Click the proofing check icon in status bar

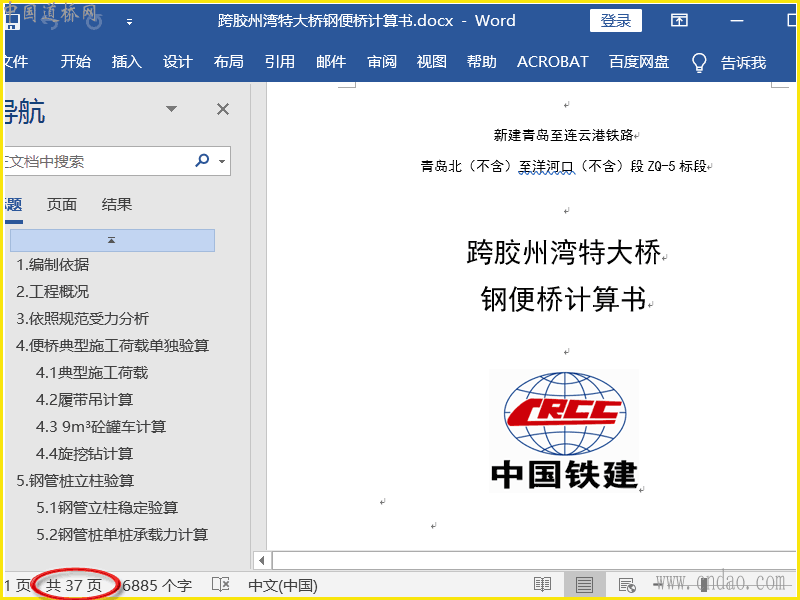click(220, 585)
